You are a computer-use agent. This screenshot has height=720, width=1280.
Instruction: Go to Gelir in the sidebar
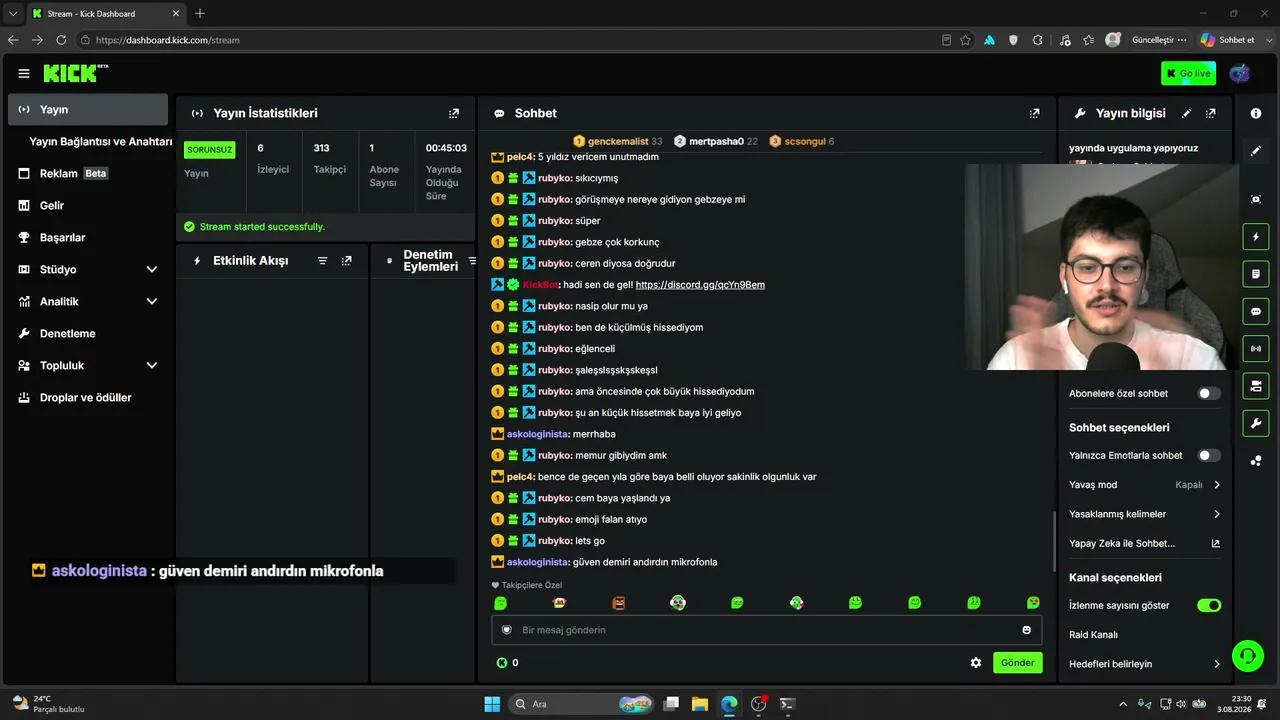tap(88, 205)
